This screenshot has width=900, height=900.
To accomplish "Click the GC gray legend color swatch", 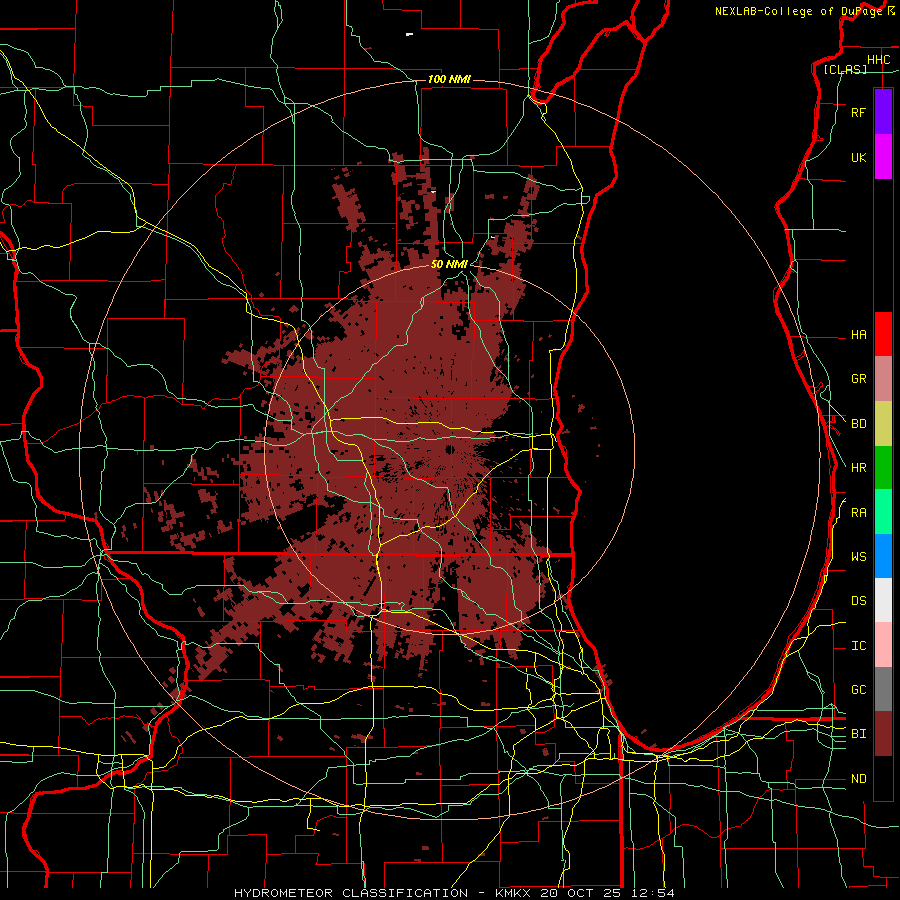I will click(x=883, y=689).
